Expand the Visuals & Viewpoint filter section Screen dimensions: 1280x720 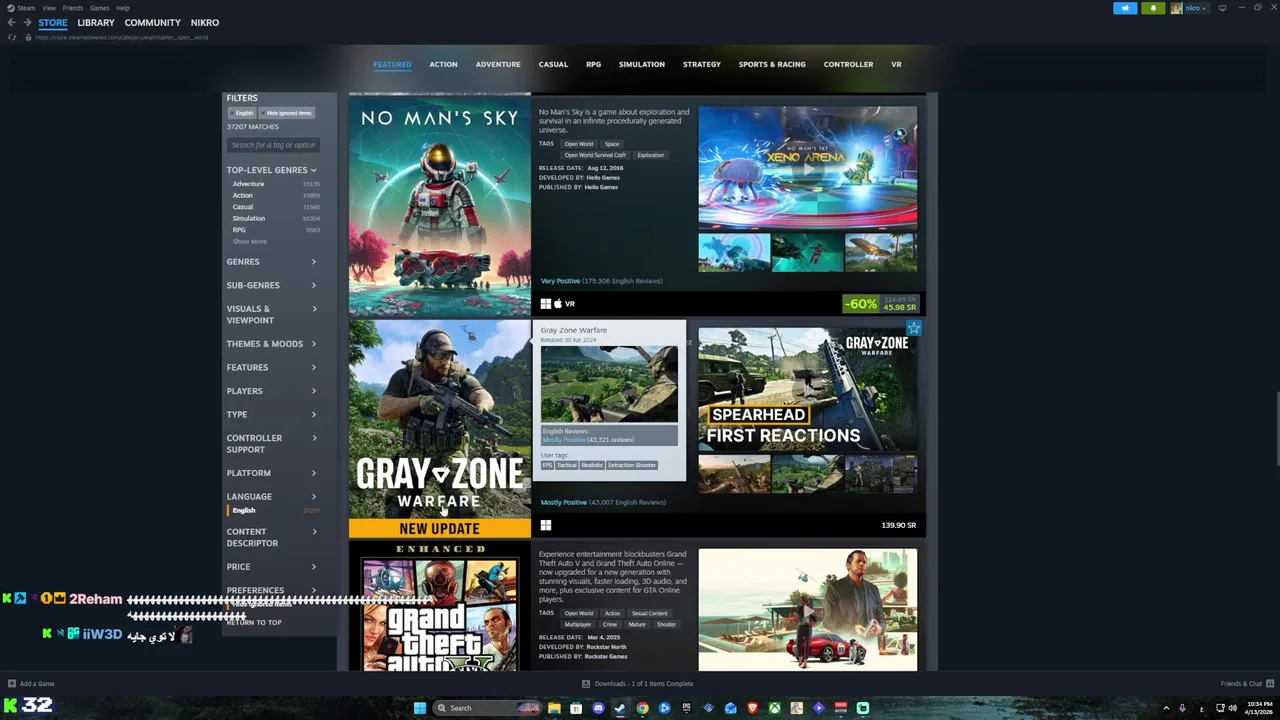(x=271, y=314)
